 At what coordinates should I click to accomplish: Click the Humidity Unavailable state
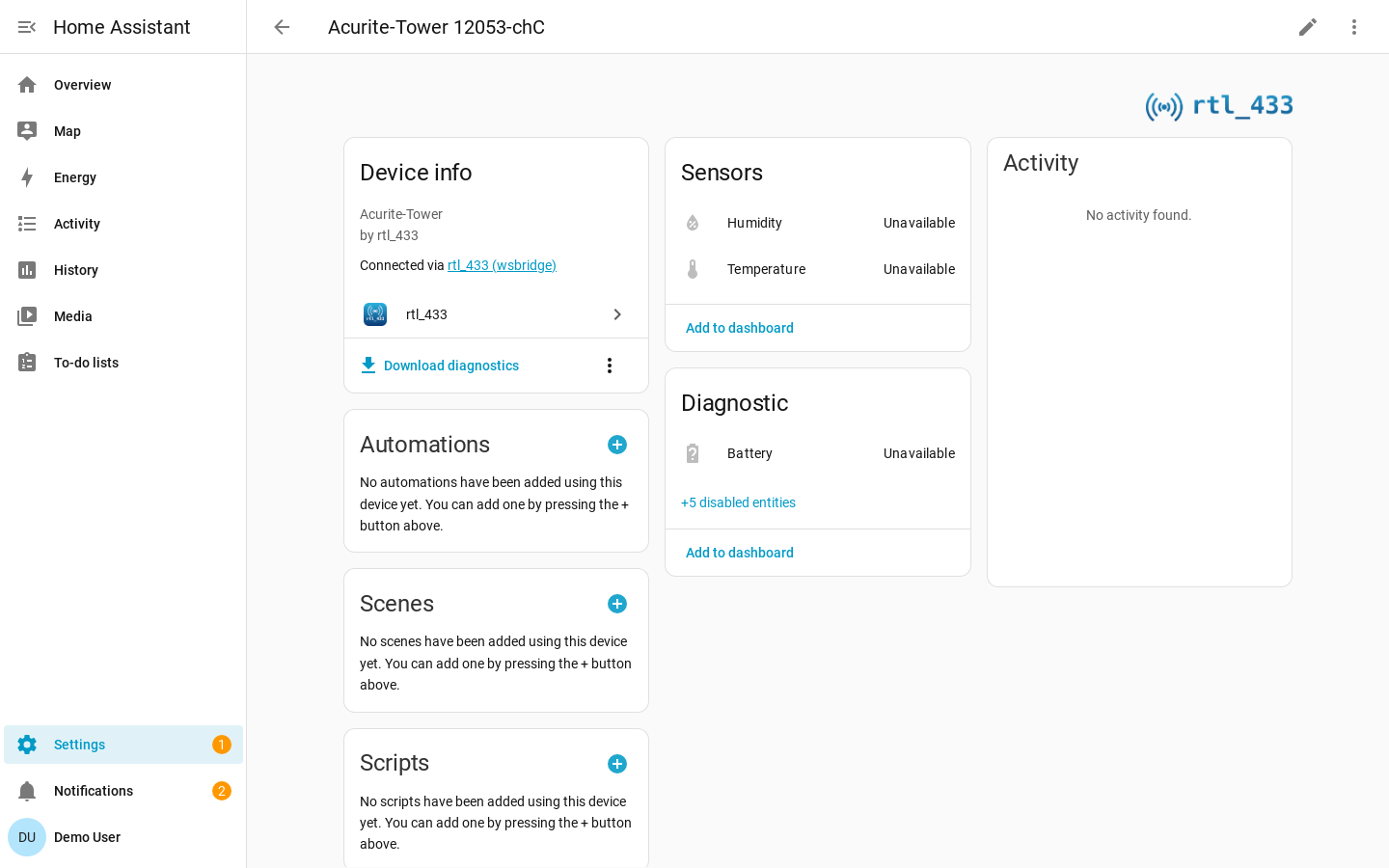(x=919, y=223)
